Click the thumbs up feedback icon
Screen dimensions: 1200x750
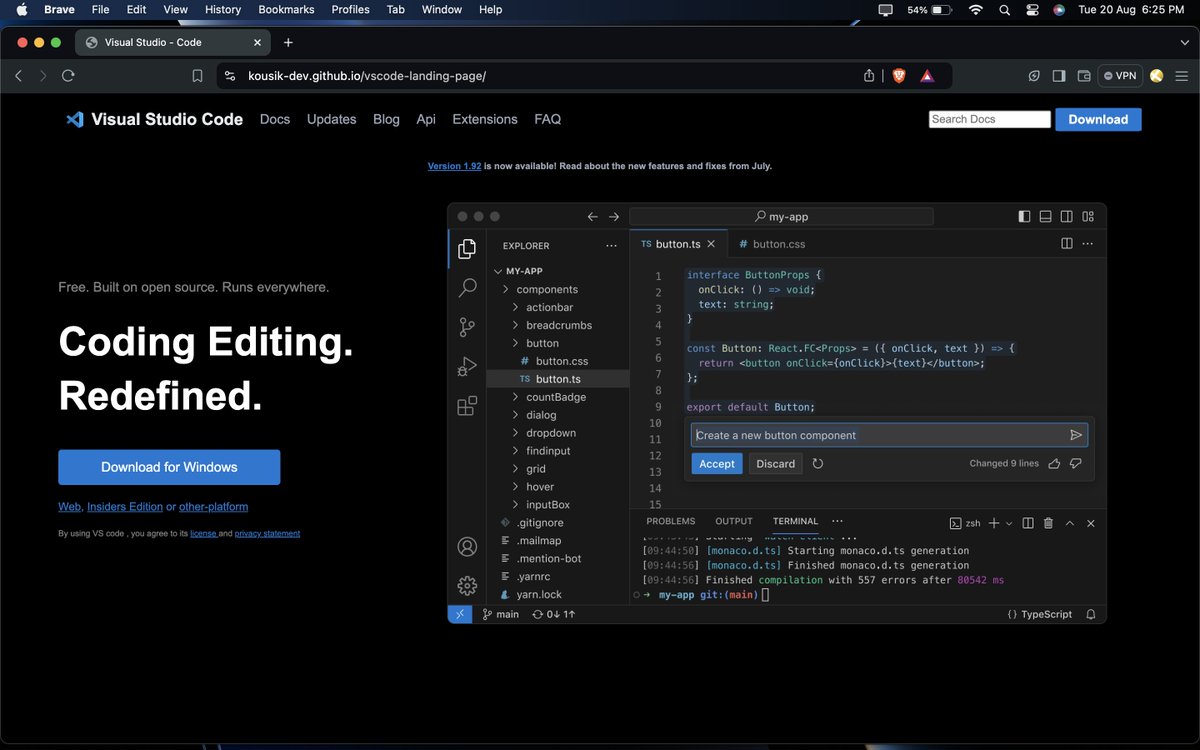click(1054, 464)
